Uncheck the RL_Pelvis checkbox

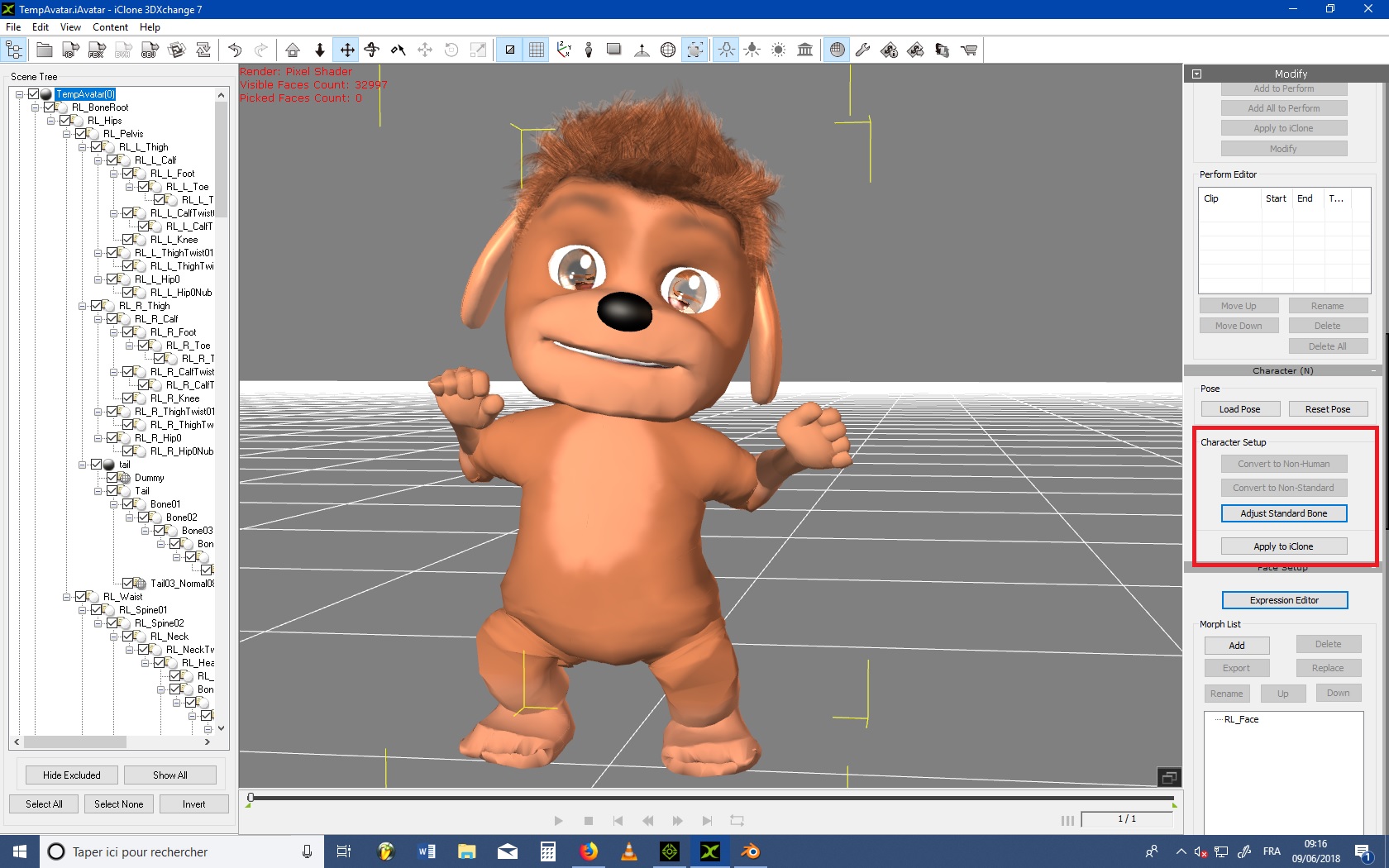point(81,134)
